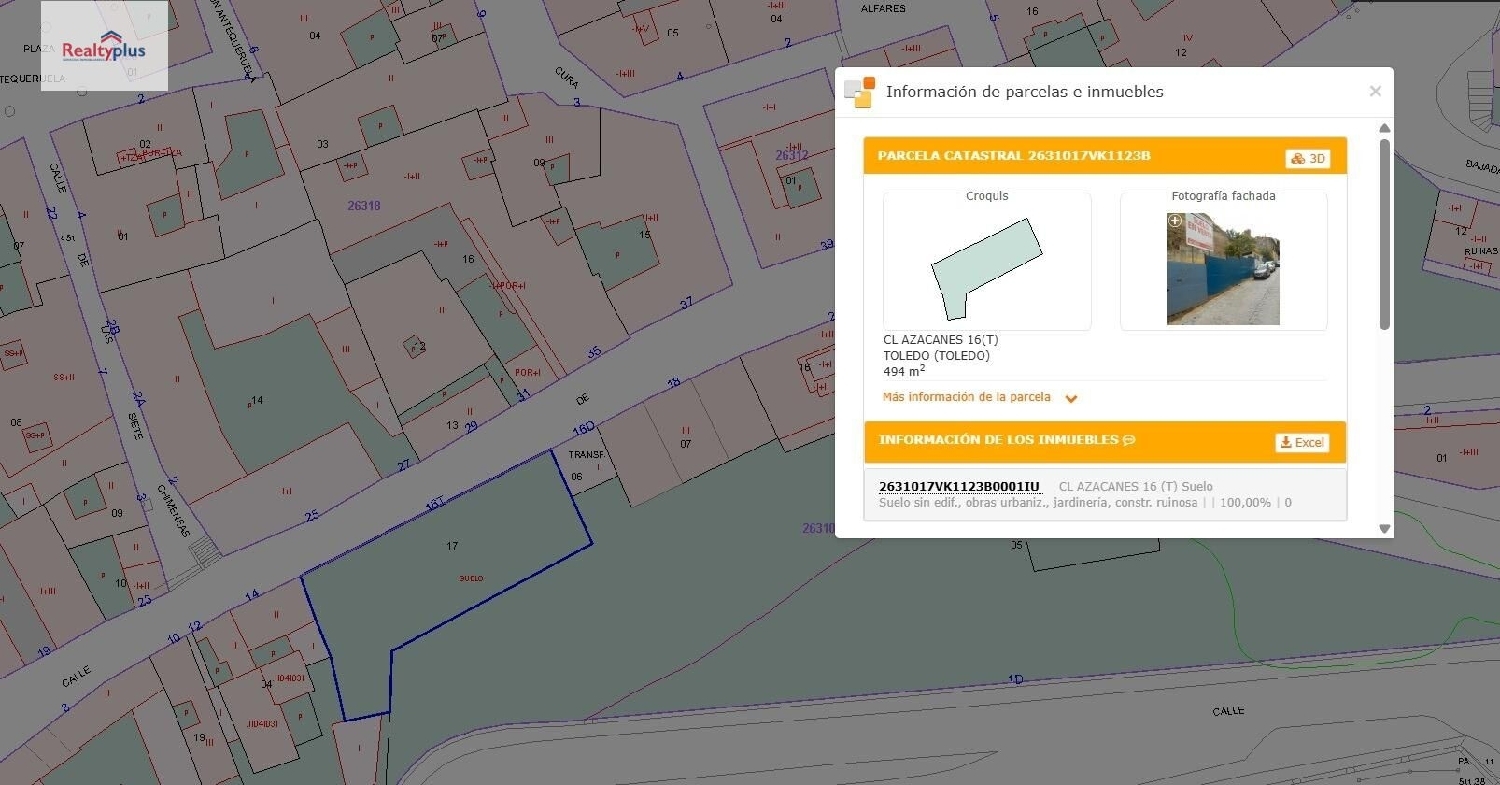Click the highlighted blue parcel outline marked SUELO
This screenshot has height=785, width=1500.
coord(470,577)
